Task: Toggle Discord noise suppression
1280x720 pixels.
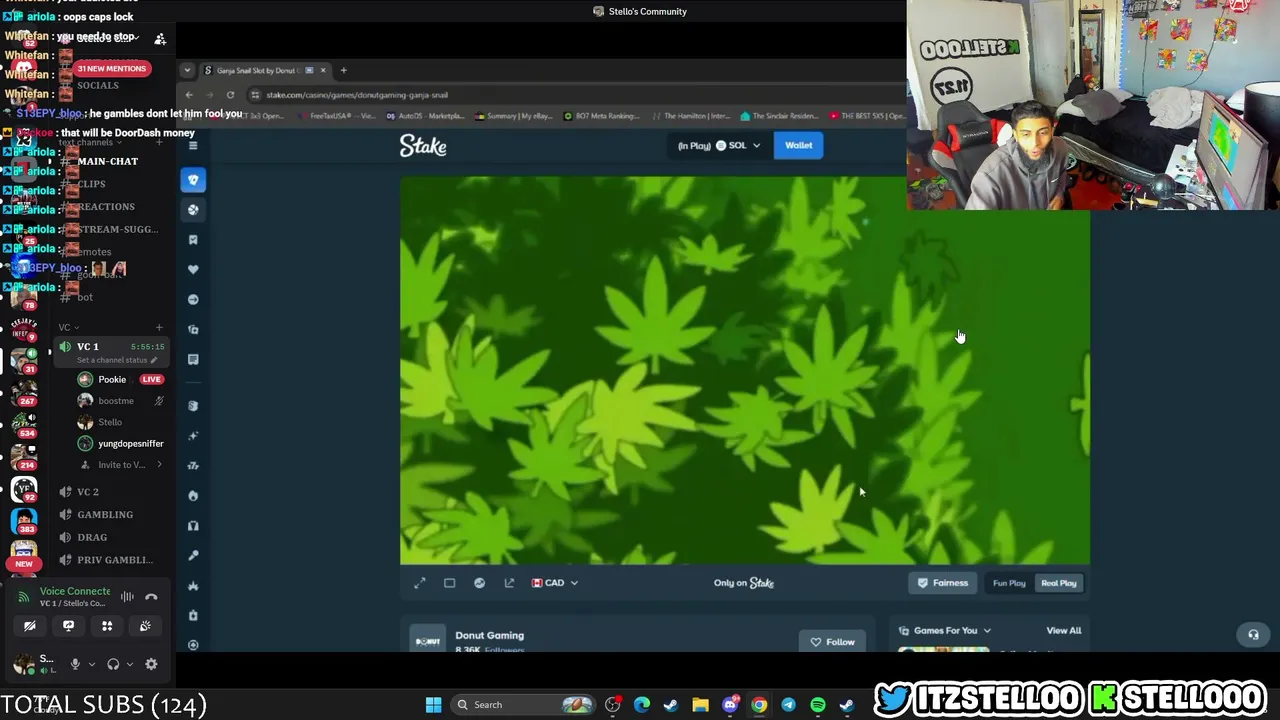Action: (127, 597)
